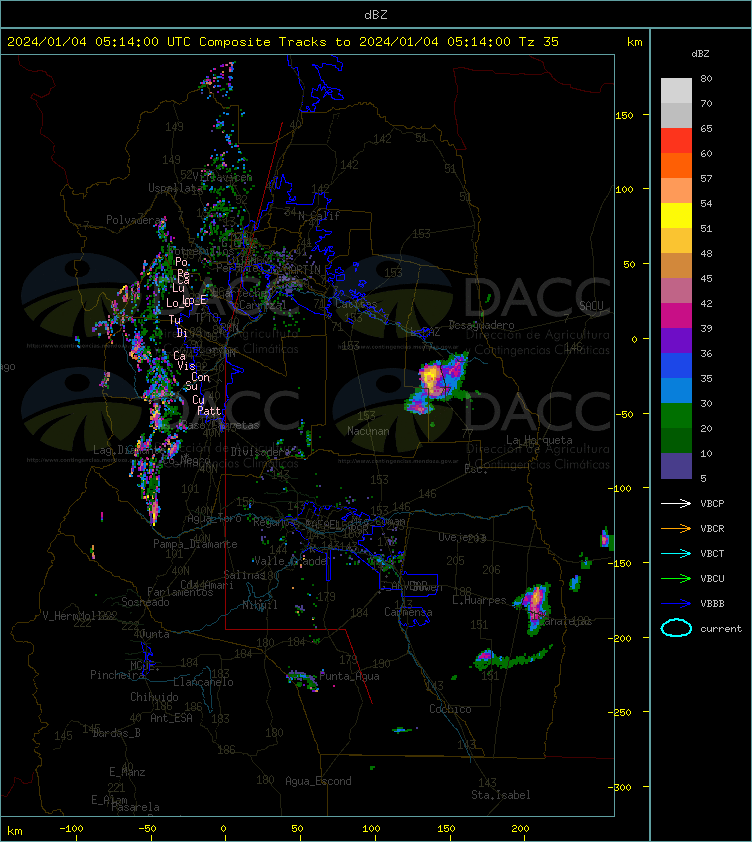Click the km label at bottom left
Screen dimensions: 752x842
15,831
